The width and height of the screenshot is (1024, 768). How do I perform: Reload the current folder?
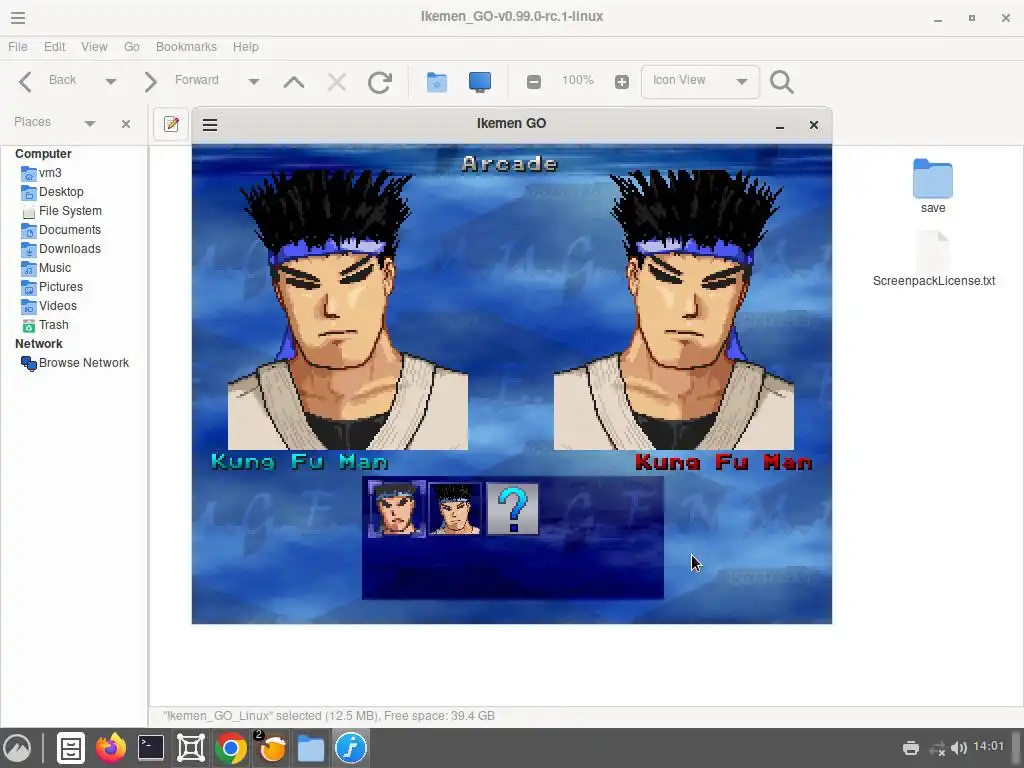point(379,82)
